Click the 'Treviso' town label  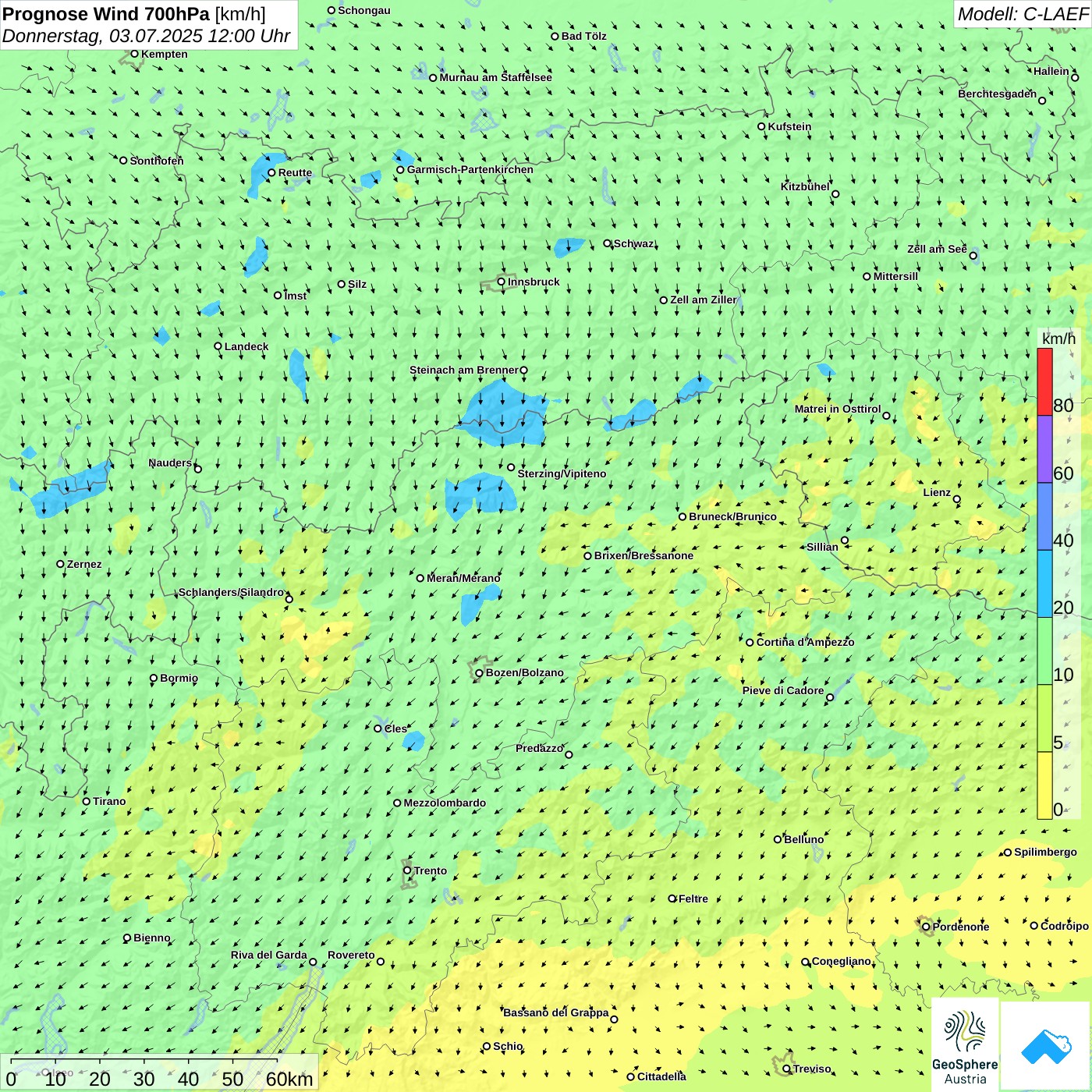tap(812, 1069)
